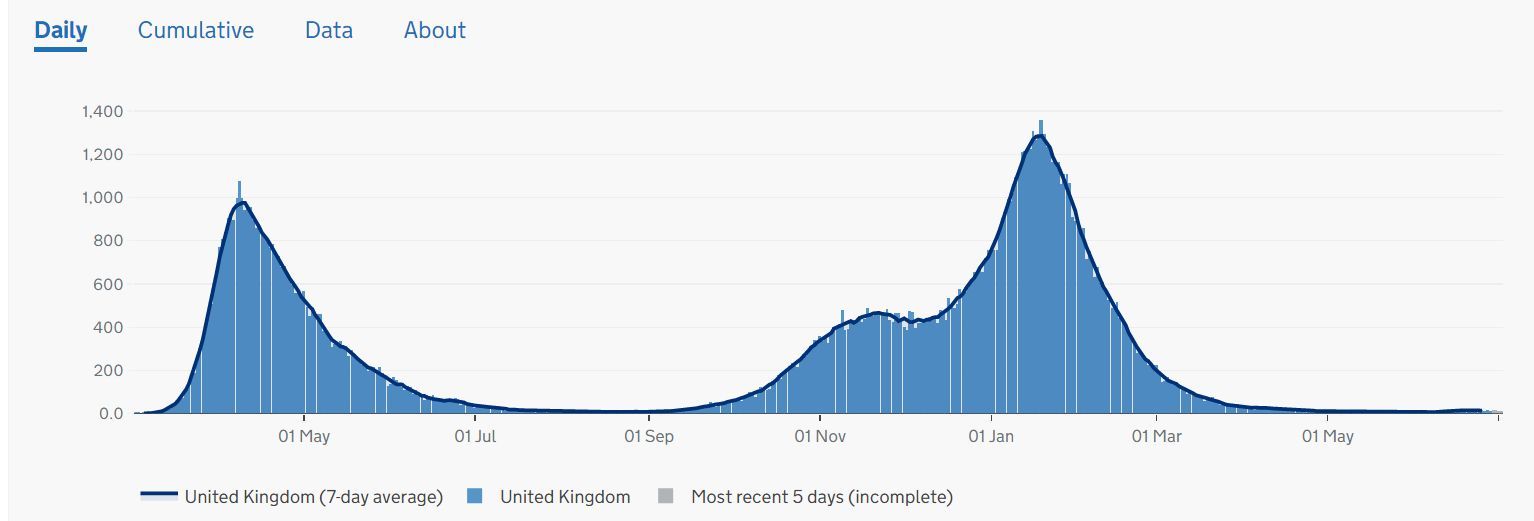The width and height of the screenshot is (1534, 521).
Task: Click the 7-day average line legend icon
Action: (159, 496)
